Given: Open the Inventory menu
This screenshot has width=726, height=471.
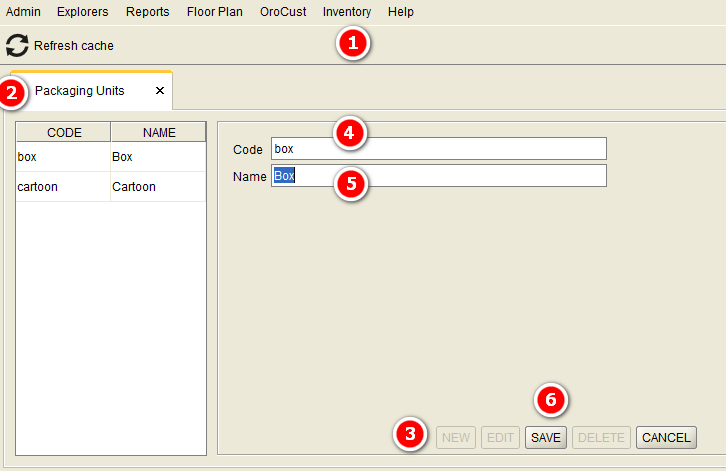Looking at the screenshot, I should 347,12.
